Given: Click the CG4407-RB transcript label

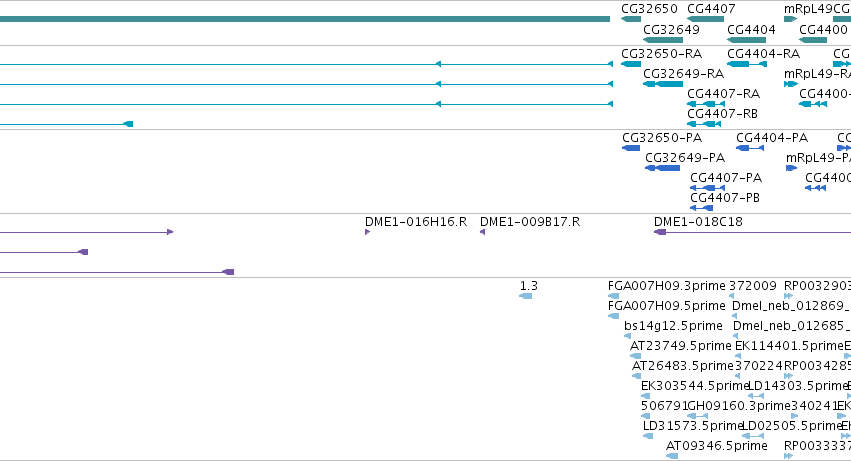Looking at the screenshot, I should click(722, 114).
